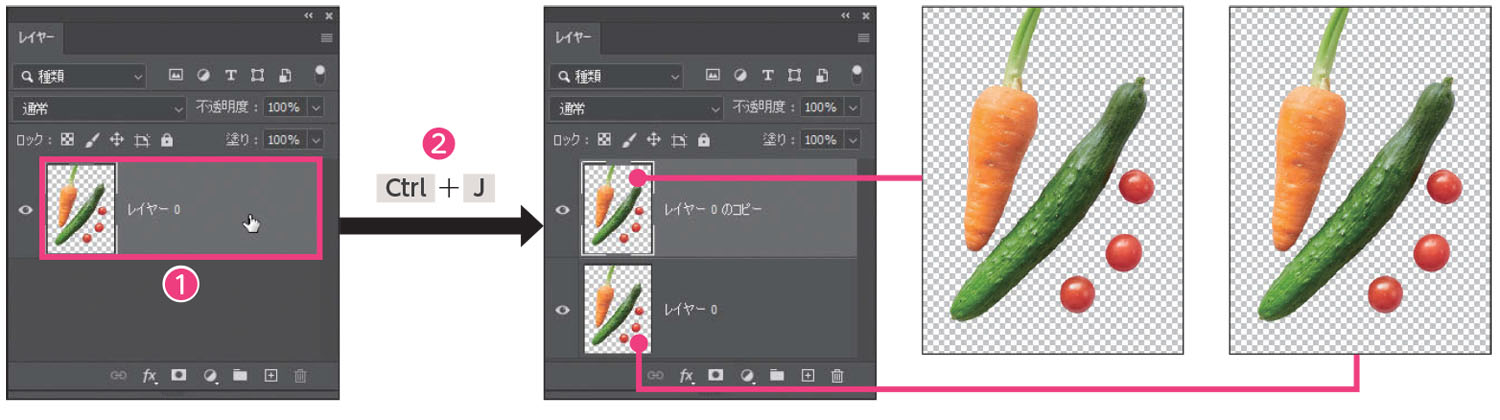Hide レイヤー 0 のコピー layer
1500x420 pixels.
(x=563, y=210)
